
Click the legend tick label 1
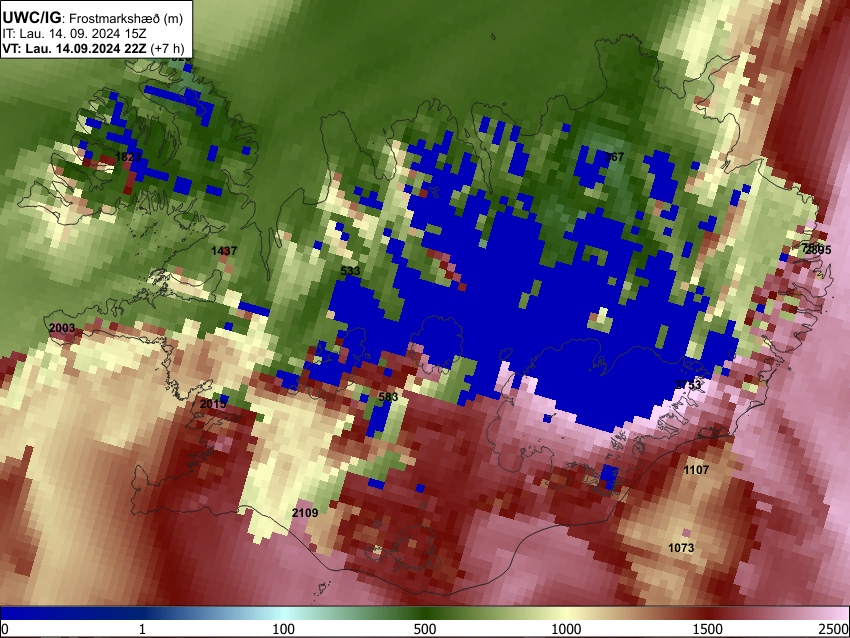[142, 629]
